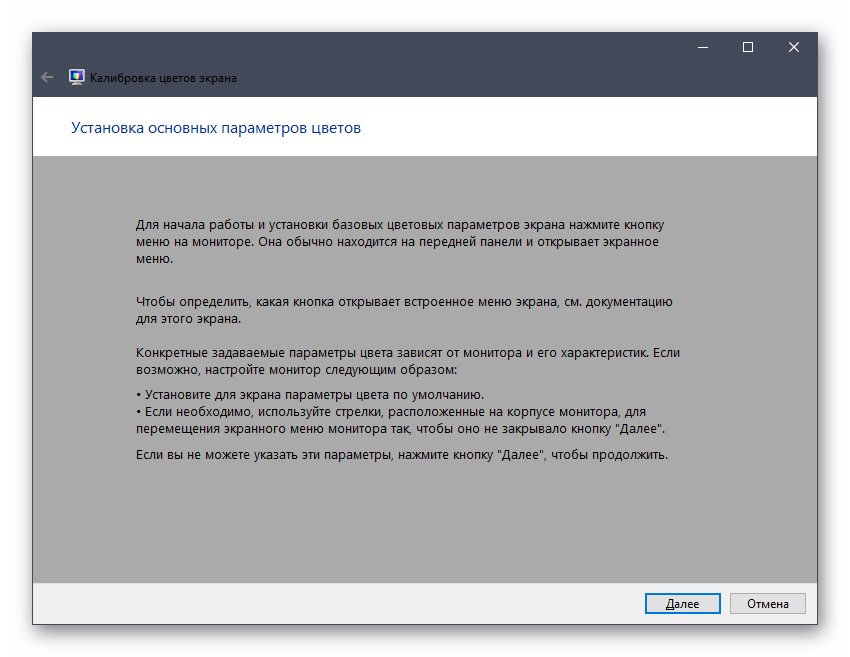This screenshot has width=850, height=657.
Task: Click the sentence Если вы не можете указать
Action: pos(400,455)
